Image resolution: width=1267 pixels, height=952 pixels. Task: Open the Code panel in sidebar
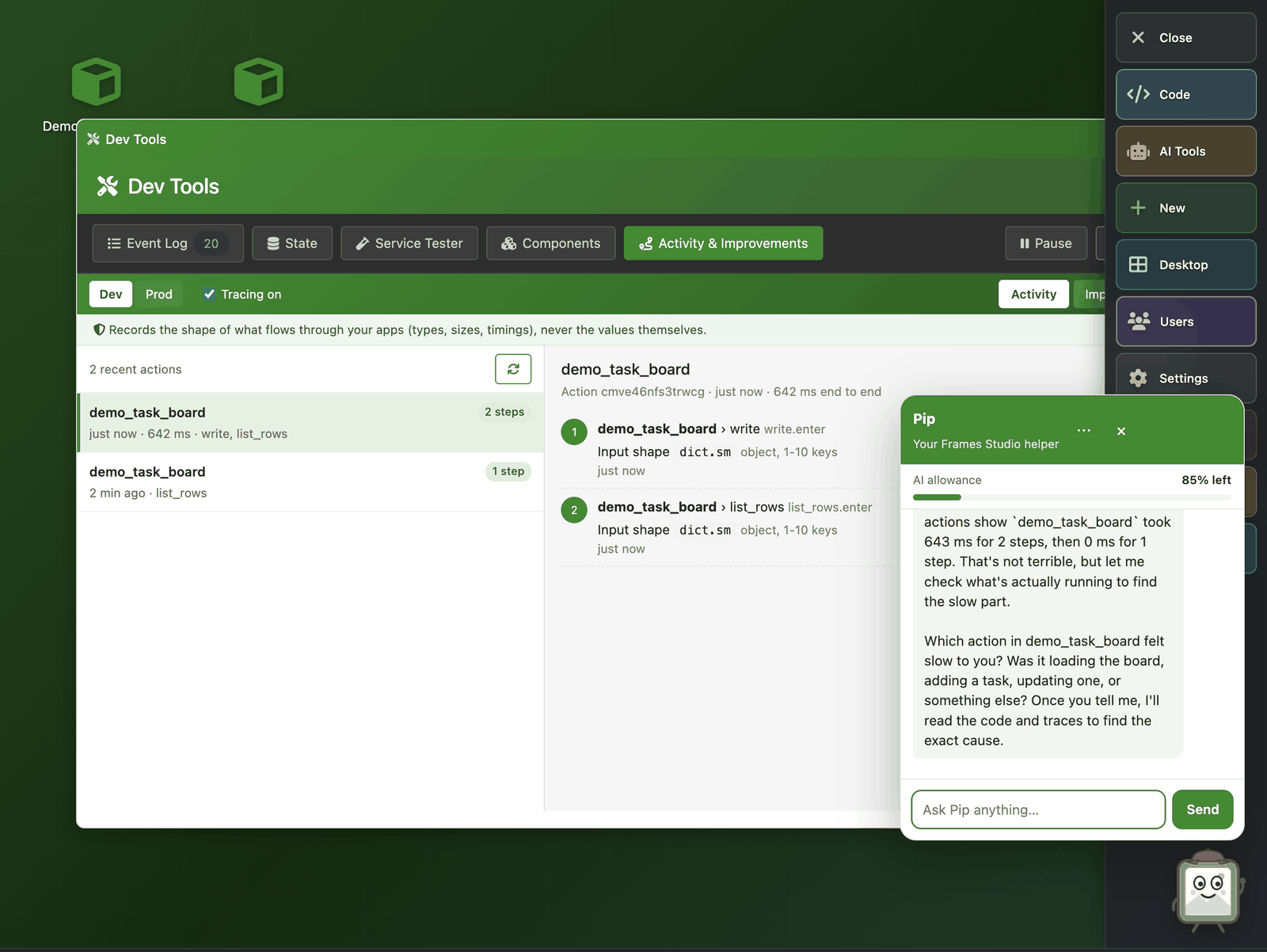(1185, 94)
